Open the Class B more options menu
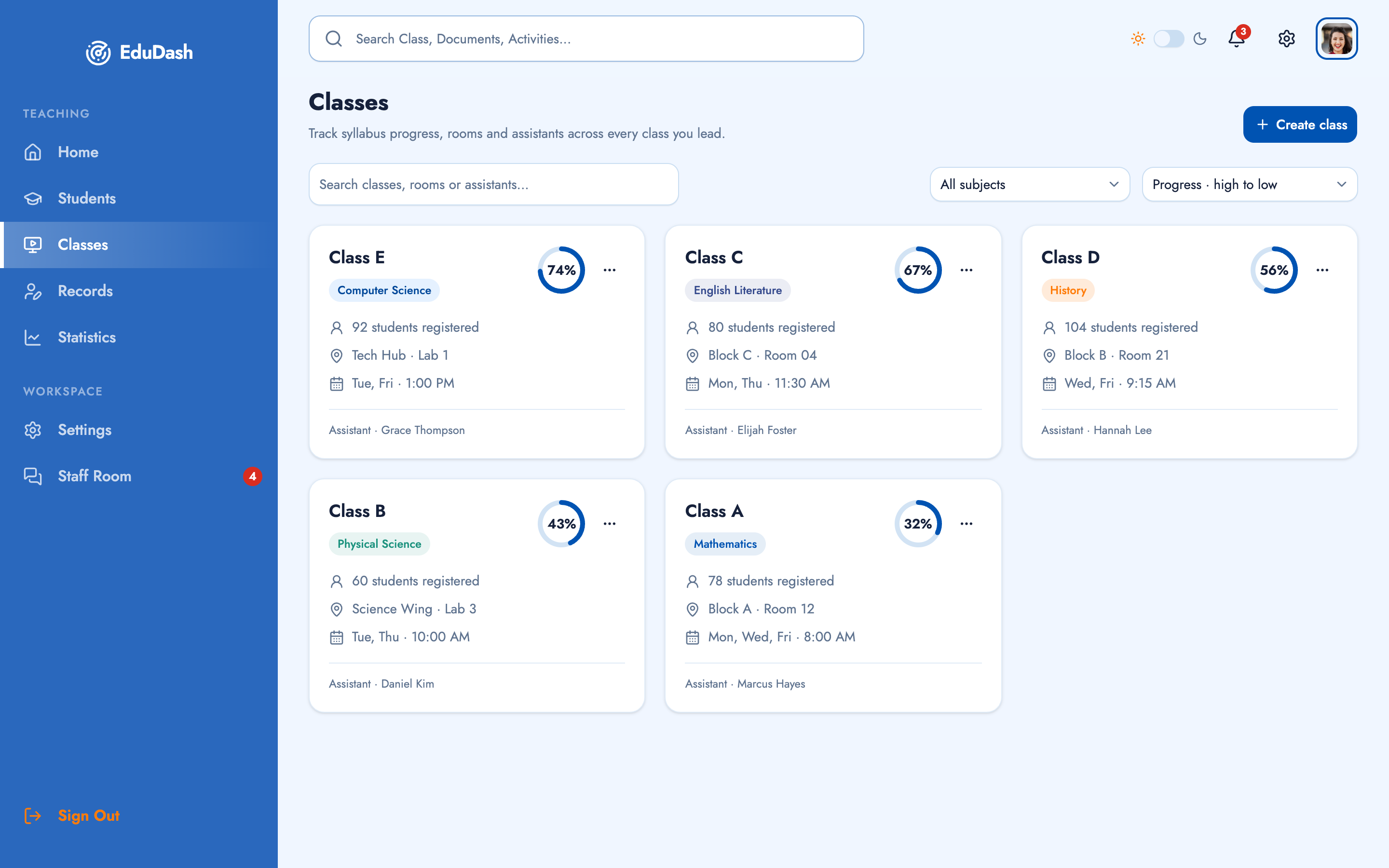Screen dimensions: 1389x868 pos(610,524)
